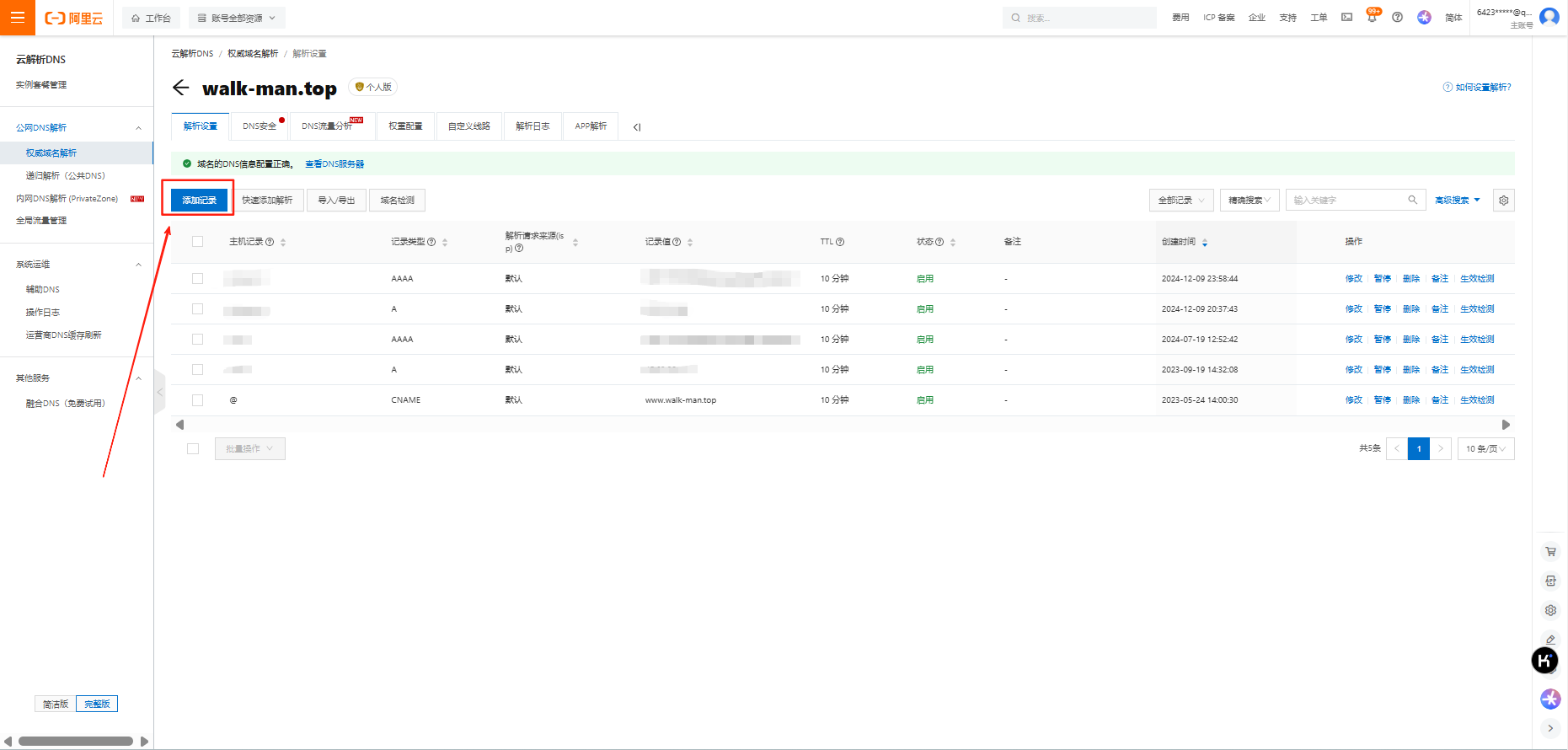Screen dimensions: 1568x750
Task: Tick the checkbox next to batch operations
Action: (x=193, y=449)
